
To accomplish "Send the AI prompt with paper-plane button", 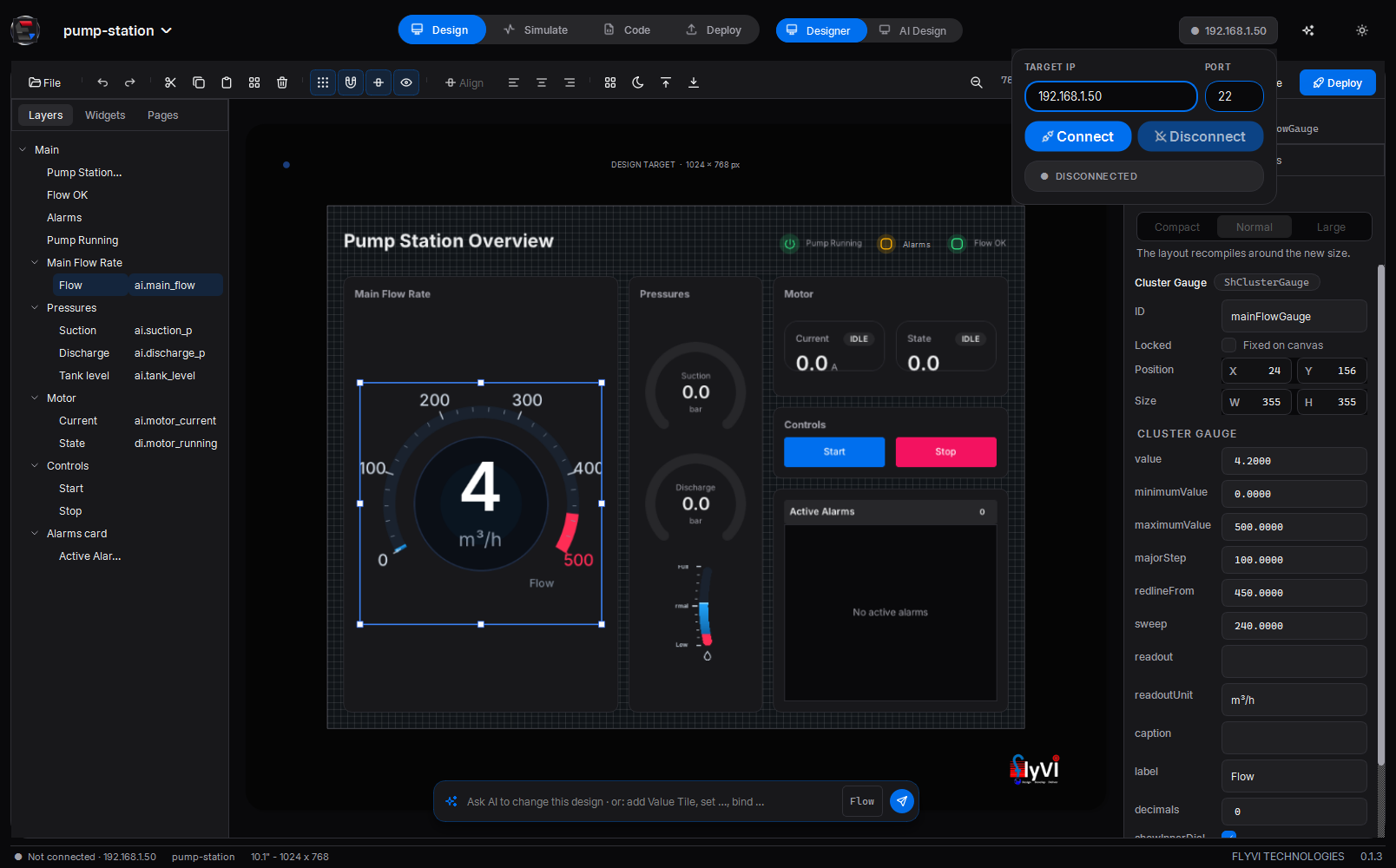I will pos(902,801).
